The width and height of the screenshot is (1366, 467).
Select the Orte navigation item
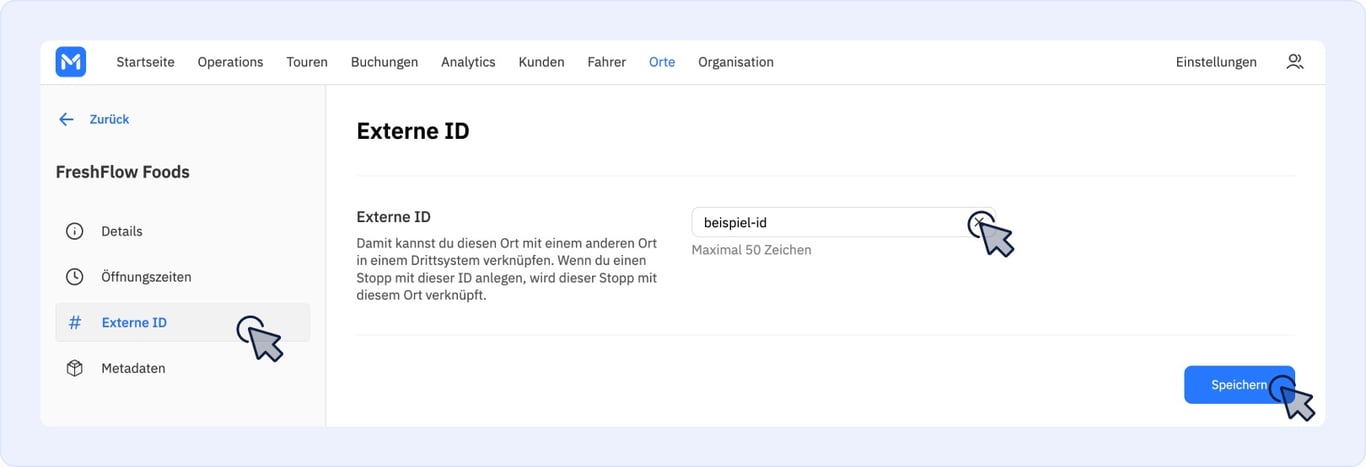(662, 62)
